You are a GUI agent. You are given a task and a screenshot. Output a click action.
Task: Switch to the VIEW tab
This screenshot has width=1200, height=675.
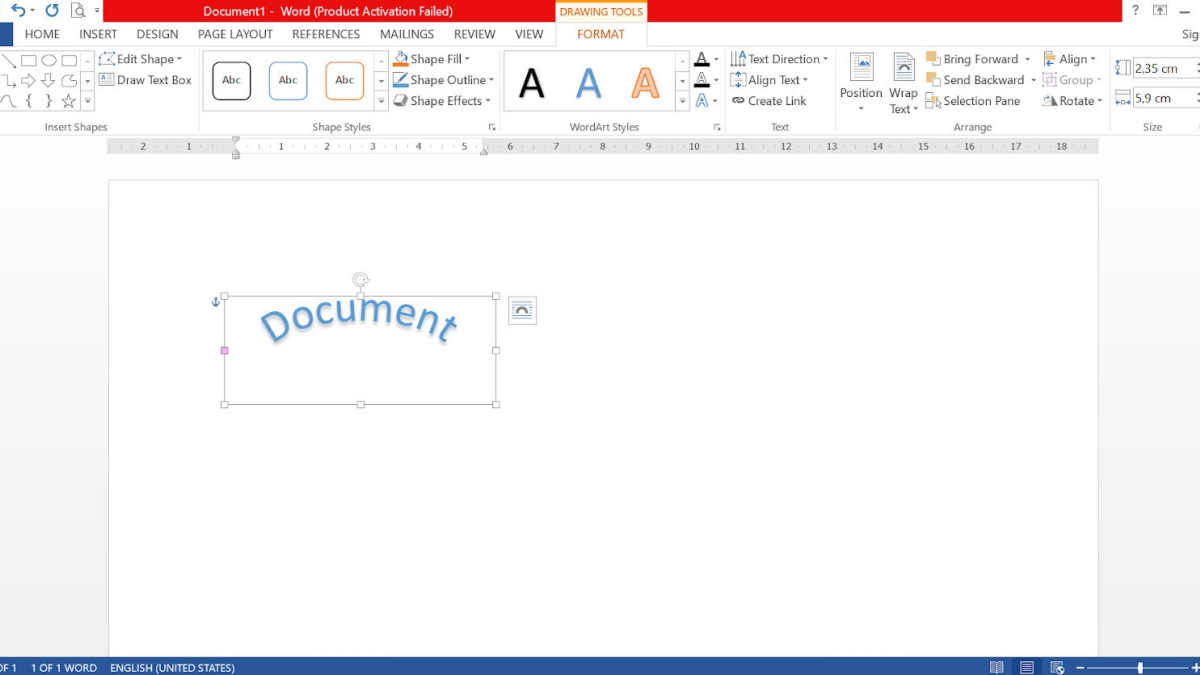(529, 34)
